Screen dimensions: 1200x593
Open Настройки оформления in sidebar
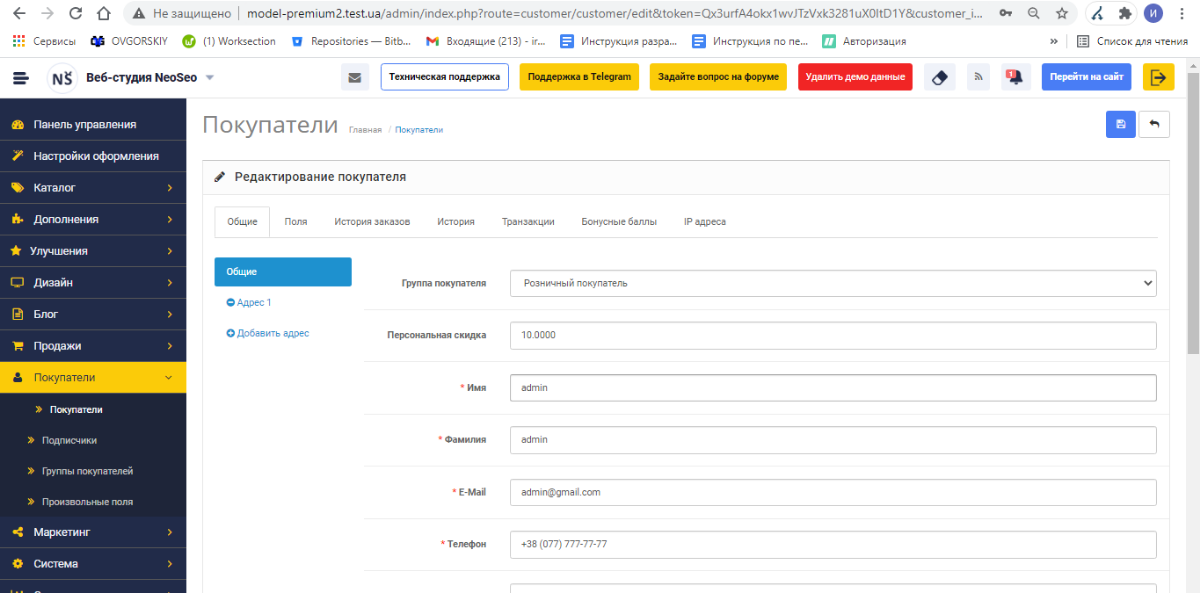93,156
